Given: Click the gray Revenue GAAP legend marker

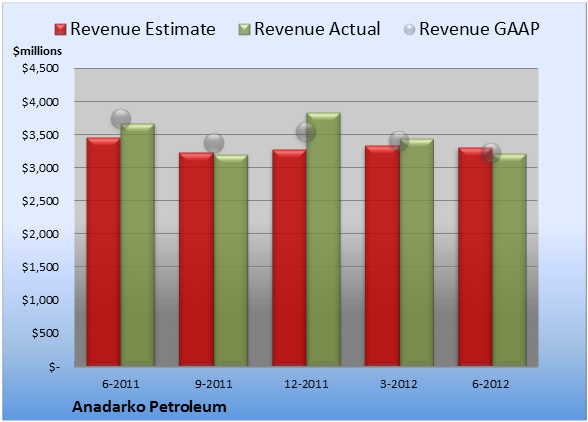Looking at the screenshot, I should point(409,30).
